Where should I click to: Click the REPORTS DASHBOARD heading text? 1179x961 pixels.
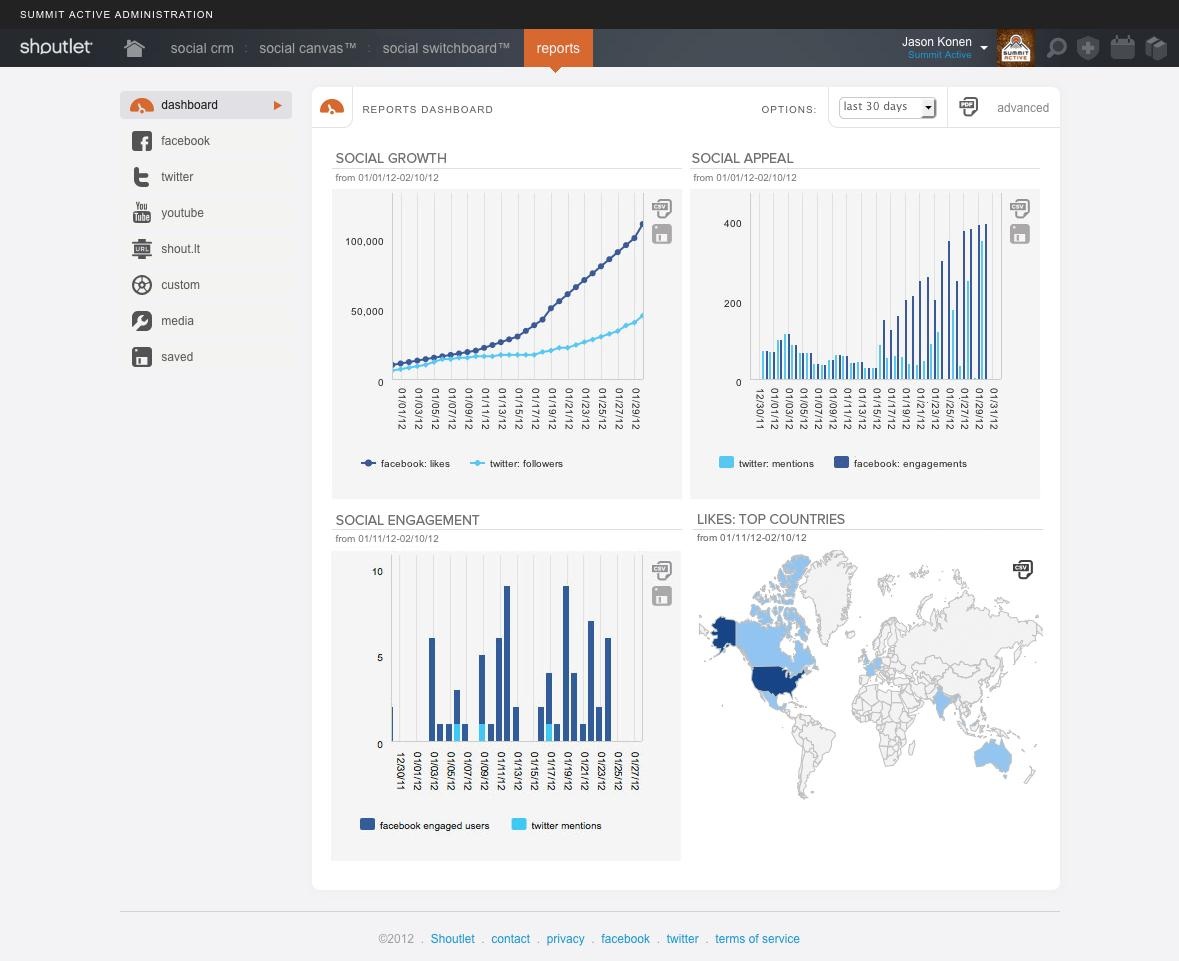[428, 110]
